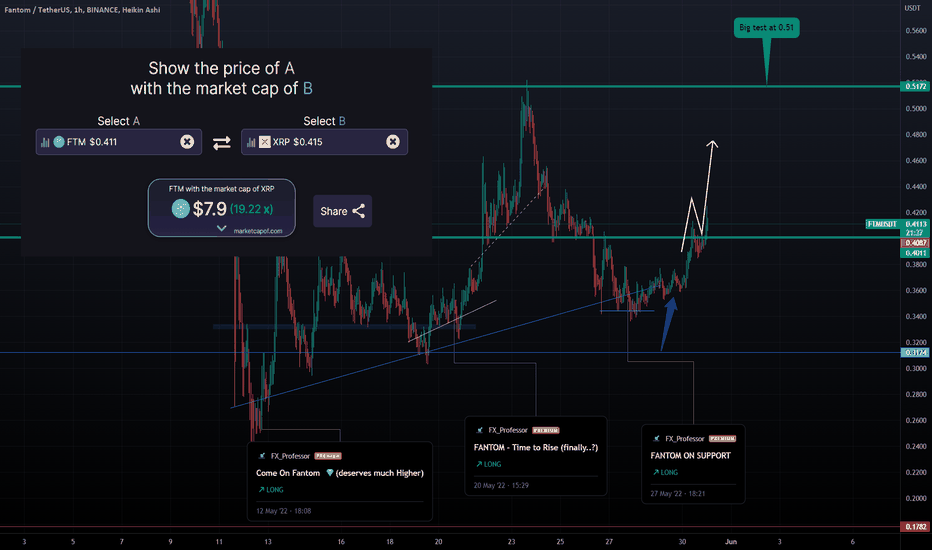932x550 pixels.
Task: Open the 'FANTOM ON SUPPORT' idea card
Action: pyautogui.click(x=693, y=464)
